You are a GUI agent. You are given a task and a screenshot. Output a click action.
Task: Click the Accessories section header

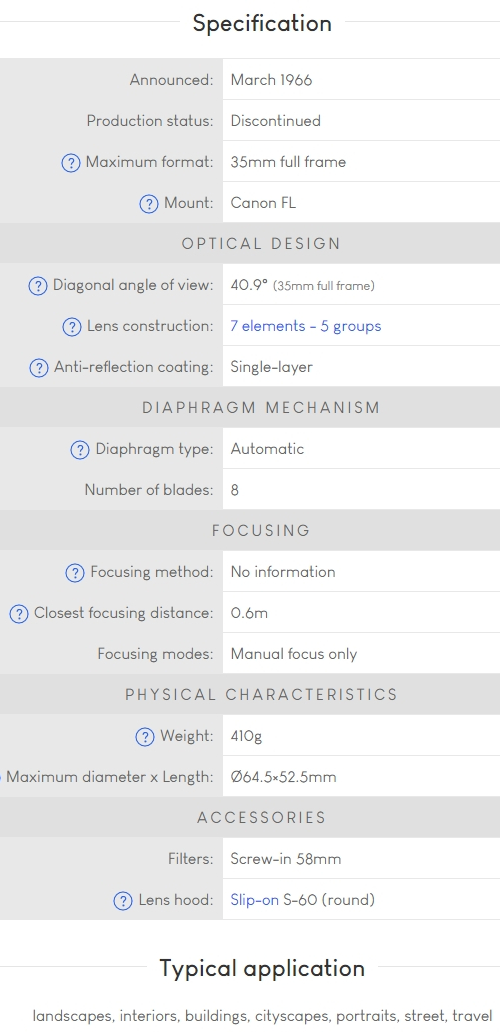[261, 817]
